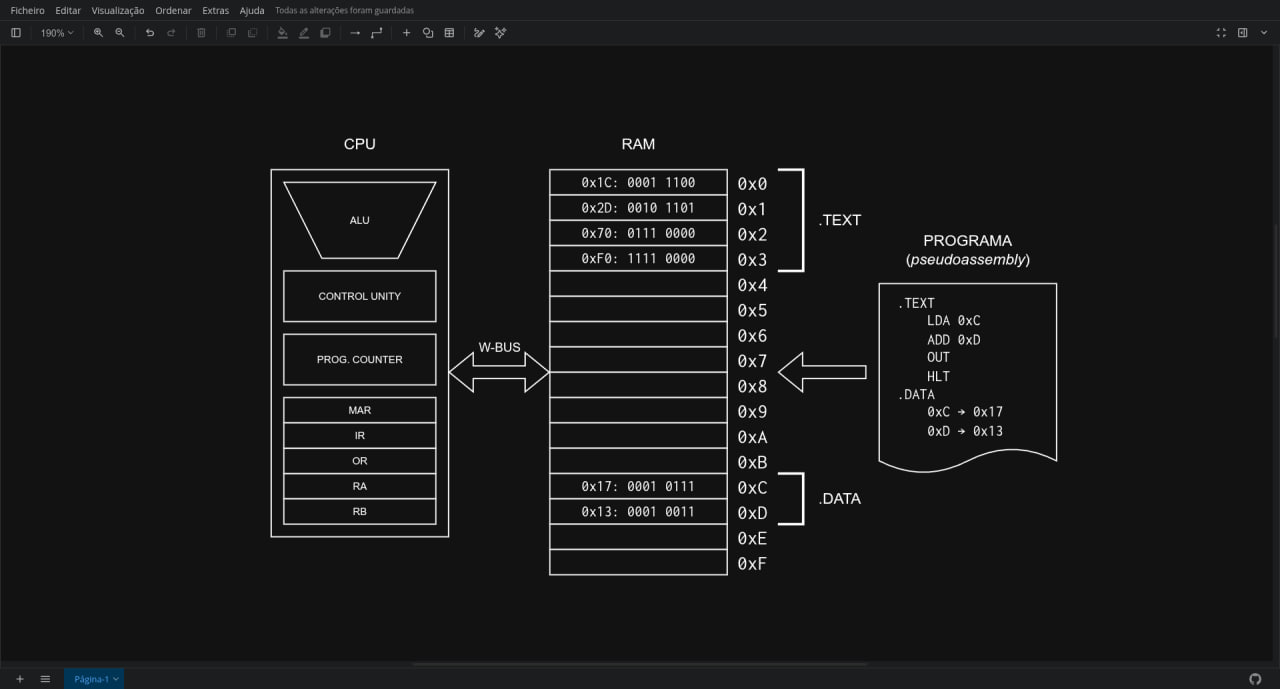Click the GitHub icon in bottom corner

tap(1256, 679)
